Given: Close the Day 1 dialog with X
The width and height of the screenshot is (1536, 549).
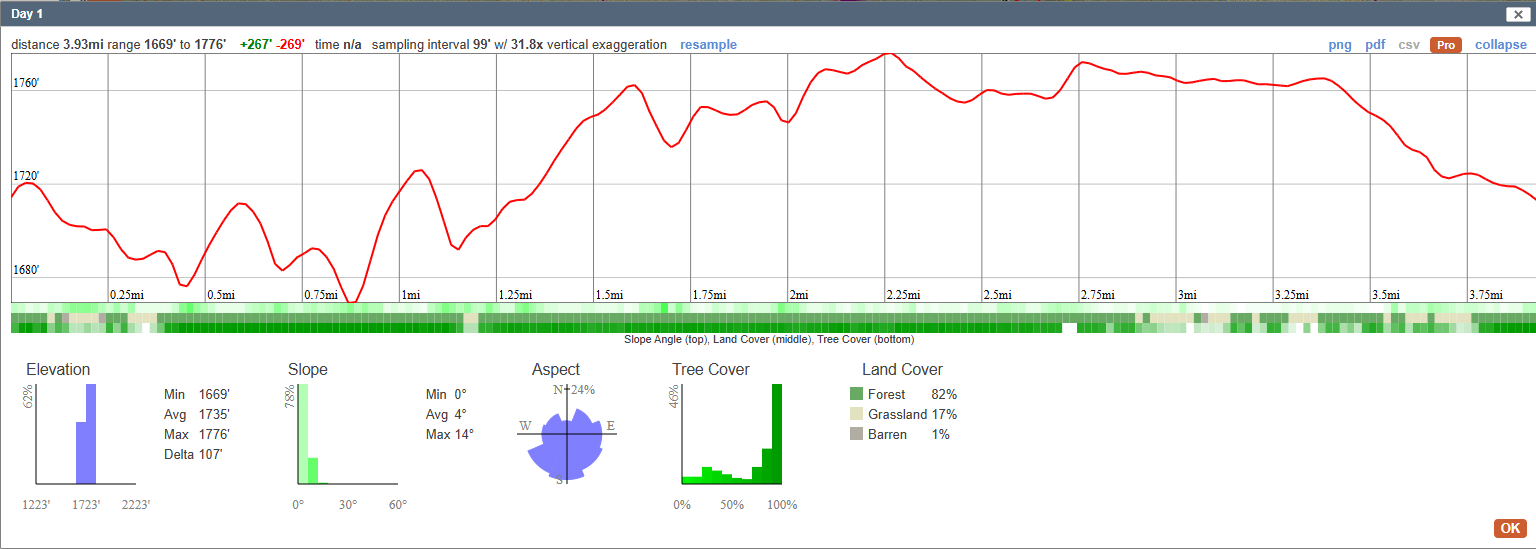Looking at the screenshot, I should (1517, 14).
